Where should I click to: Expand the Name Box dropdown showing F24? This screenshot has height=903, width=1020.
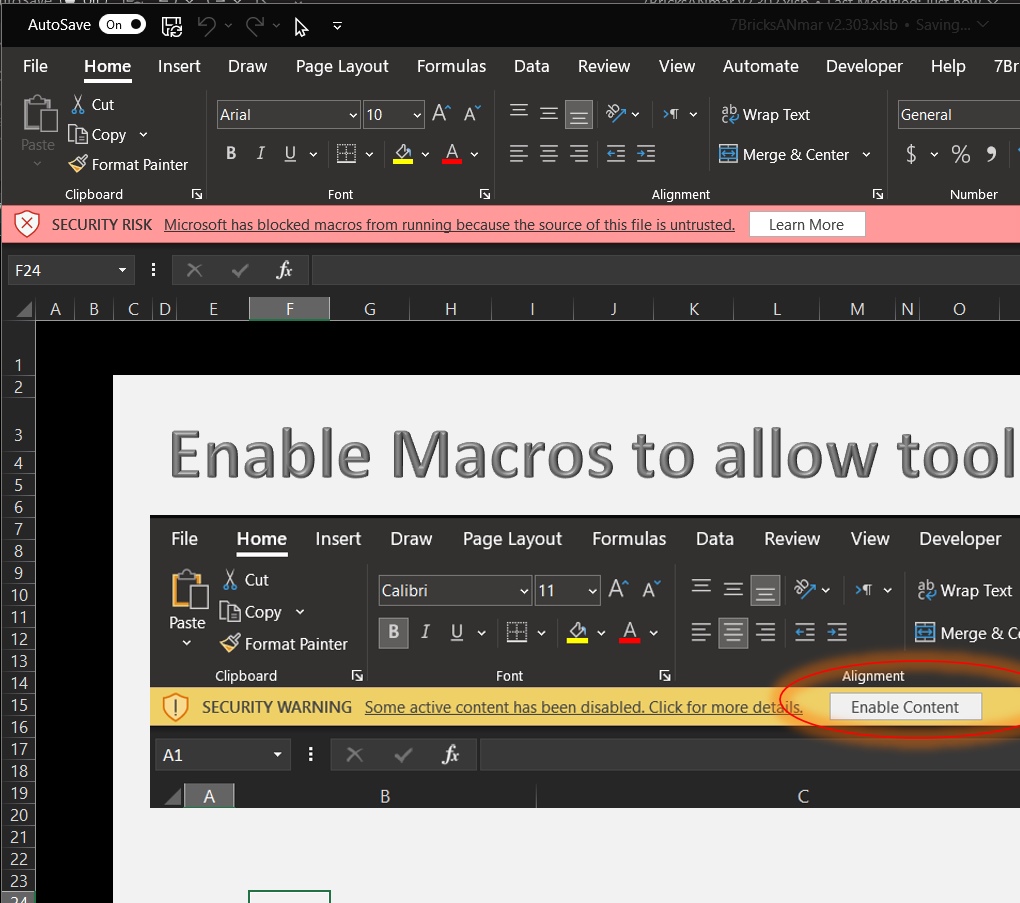[x=122, y=270]
